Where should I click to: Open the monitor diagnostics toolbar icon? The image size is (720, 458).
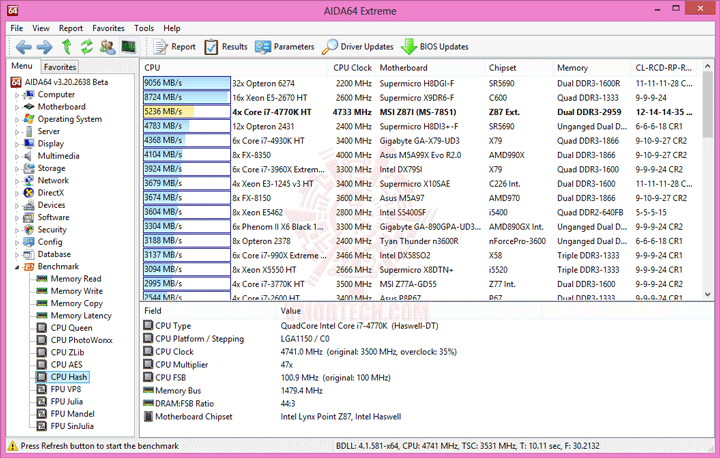pos(128,47)
